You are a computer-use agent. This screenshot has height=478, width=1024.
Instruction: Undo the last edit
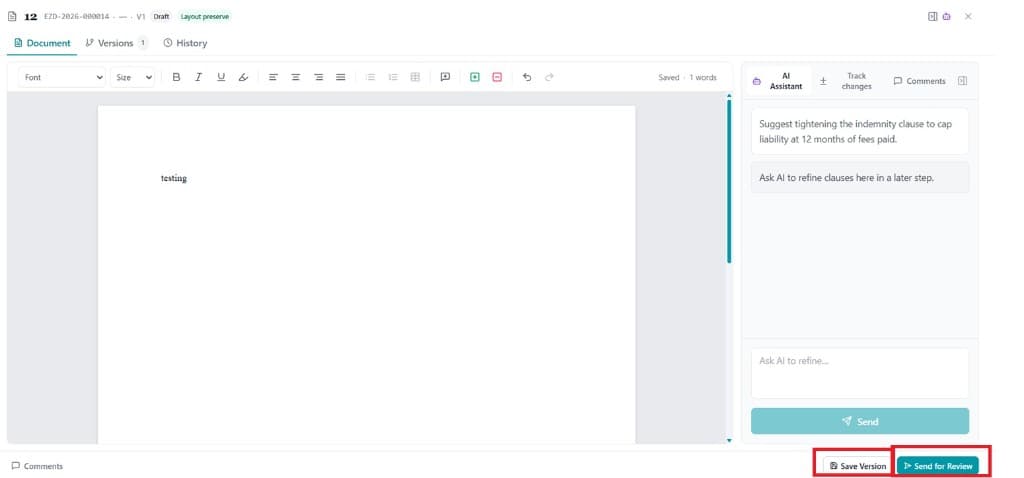[x=527, y=77]
